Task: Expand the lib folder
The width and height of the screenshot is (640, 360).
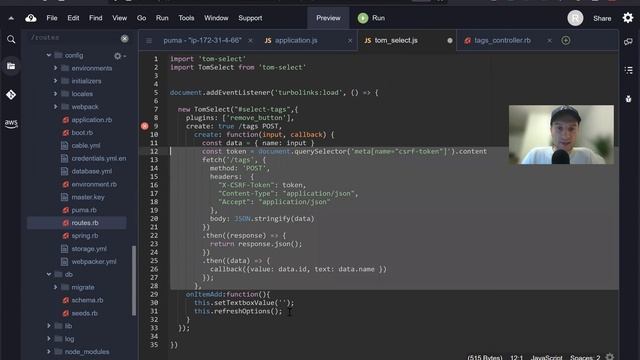Action: [x=49, y=326]
